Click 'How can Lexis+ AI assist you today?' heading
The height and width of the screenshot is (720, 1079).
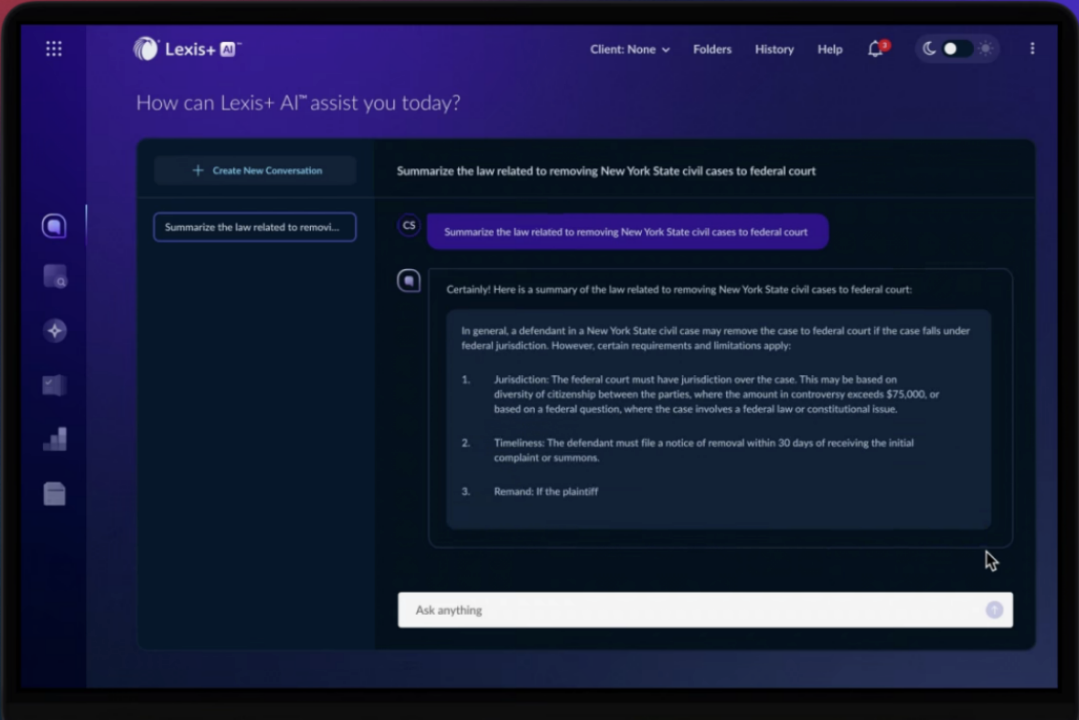(298, 103)
